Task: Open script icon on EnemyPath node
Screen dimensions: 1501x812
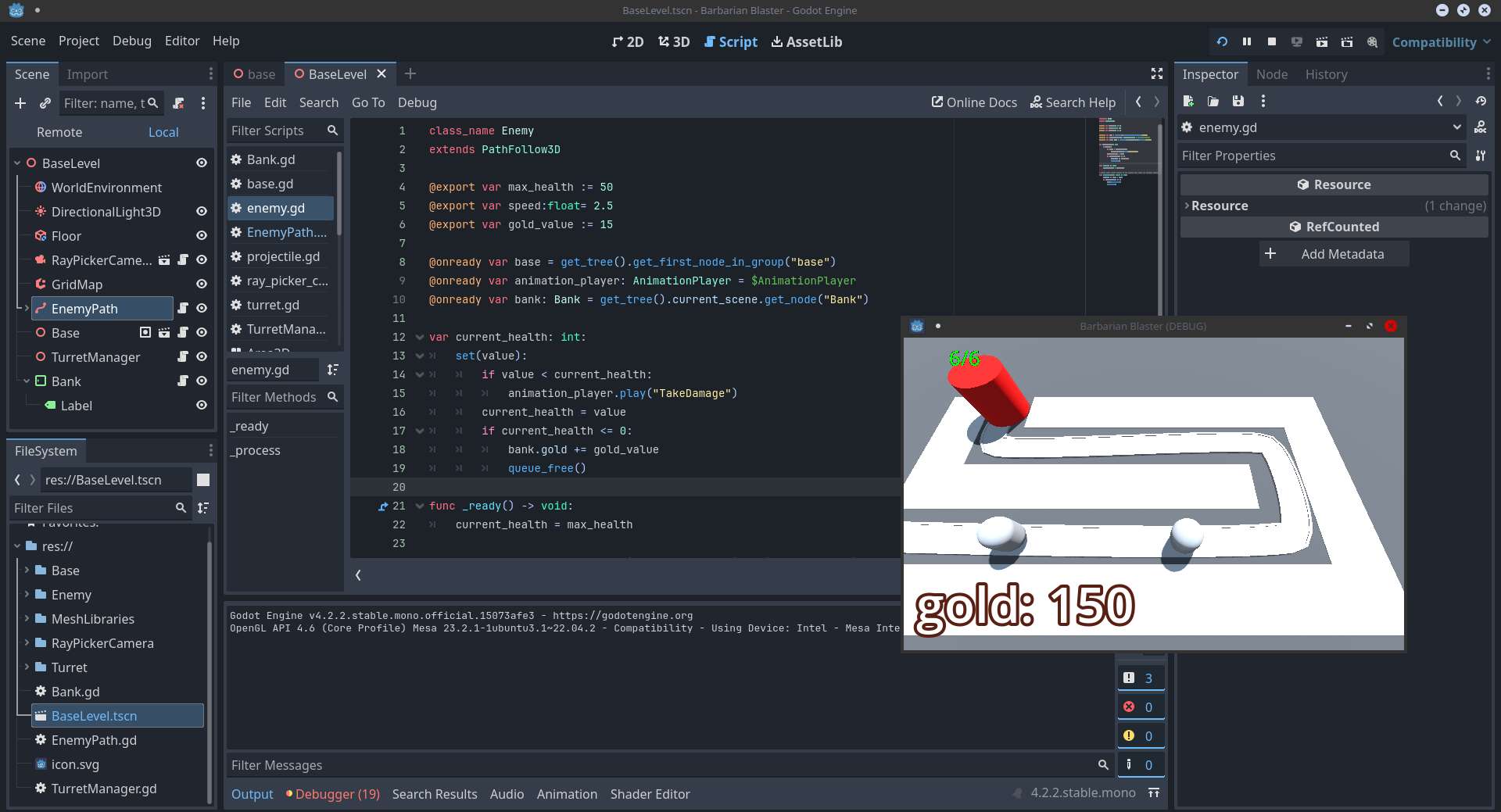Action: click(x=183, y=309)
